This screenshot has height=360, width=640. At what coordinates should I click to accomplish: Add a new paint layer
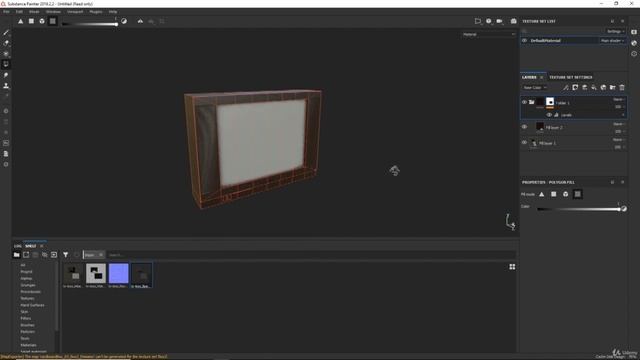pyautogui.click(x=584, y=87)
